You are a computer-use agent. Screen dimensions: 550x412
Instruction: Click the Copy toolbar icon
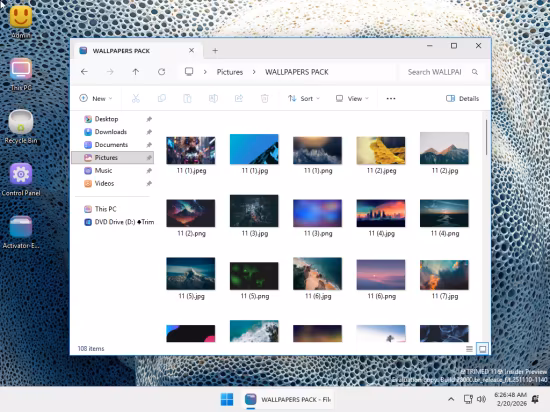(162, 99)
